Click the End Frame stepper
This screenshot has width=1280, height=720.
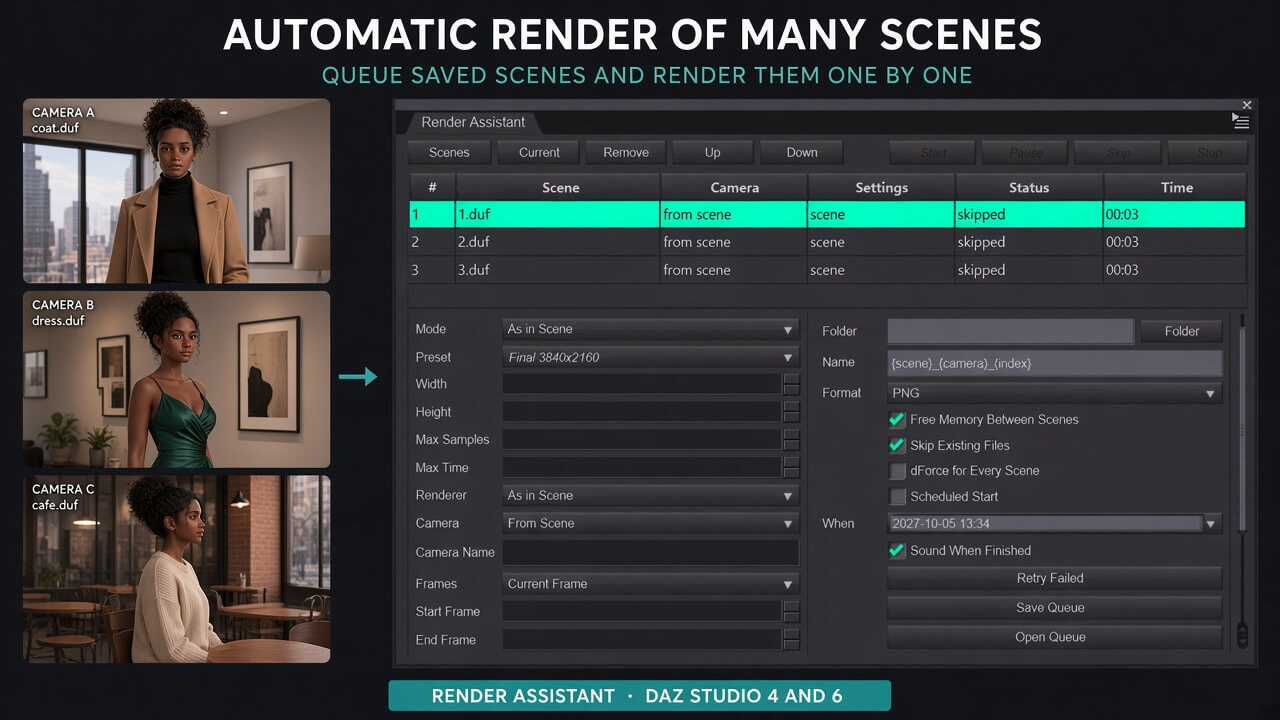791,640
